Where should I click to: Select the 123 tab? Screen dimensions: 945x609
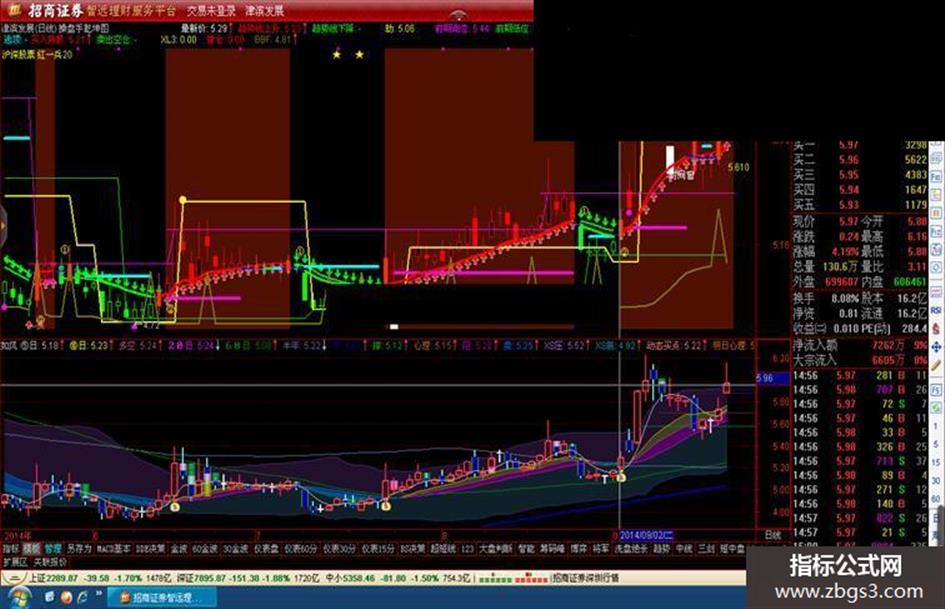(x=467, y=549)
